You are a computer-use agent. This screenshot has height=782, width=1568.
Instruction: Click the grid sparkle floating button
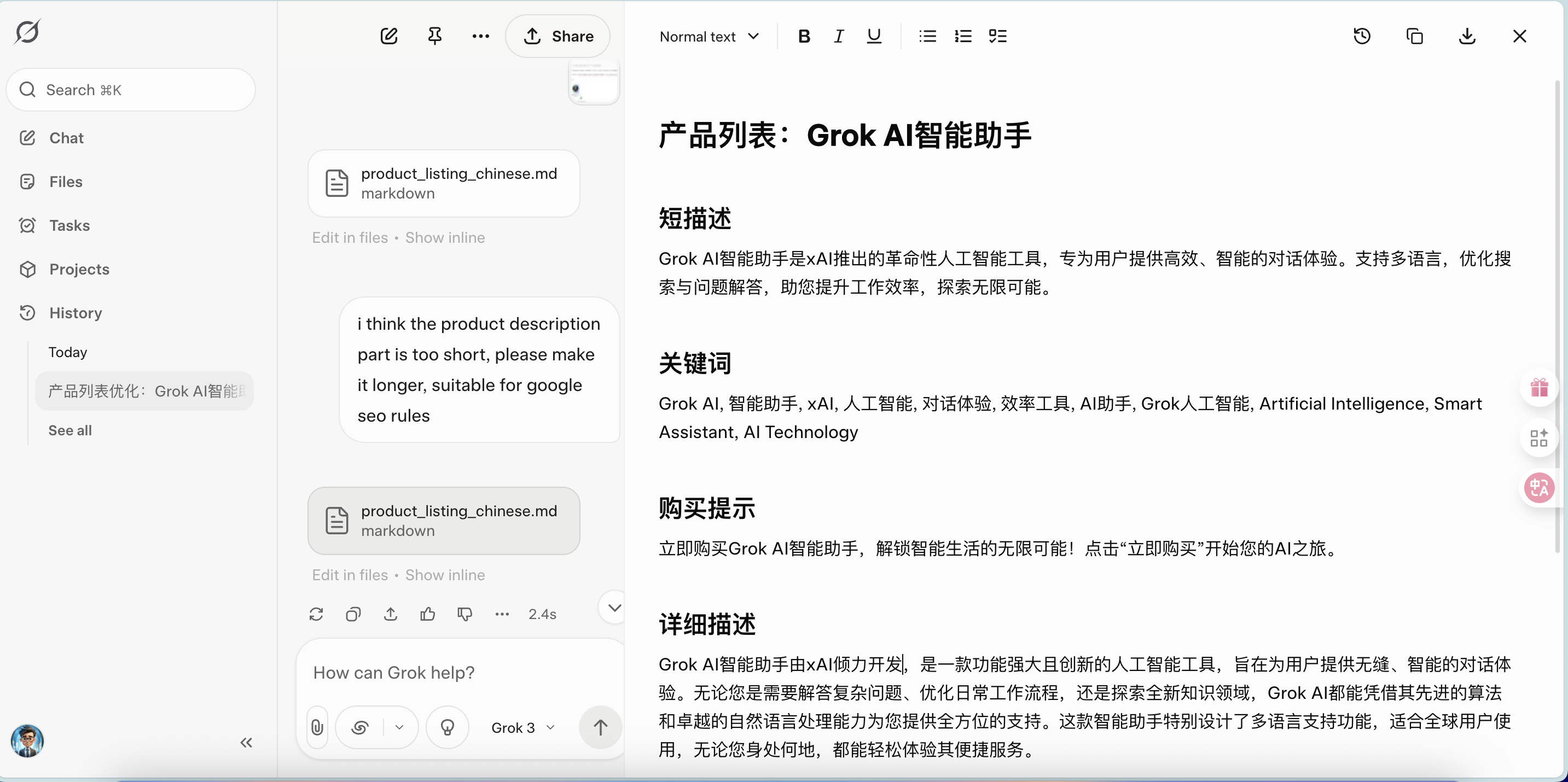point(1540,437)
